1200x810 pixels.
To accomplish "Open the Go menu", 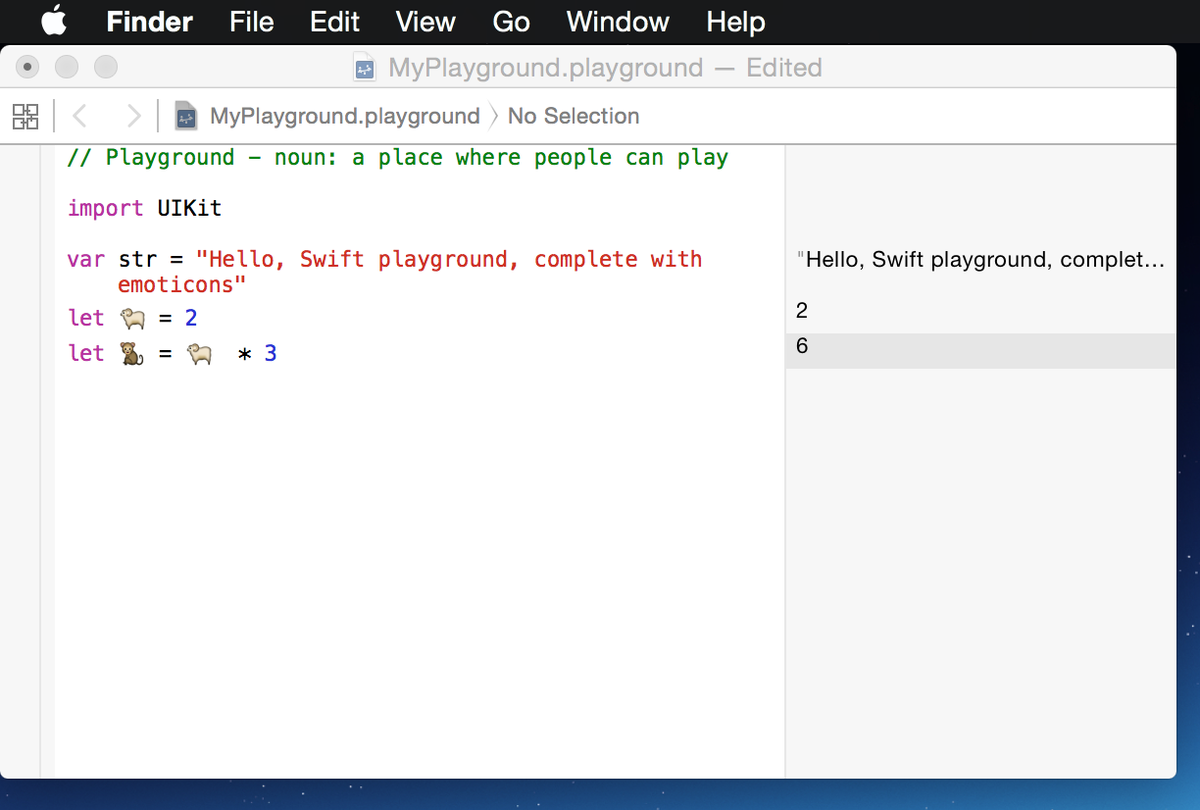I will pos(510,21).
